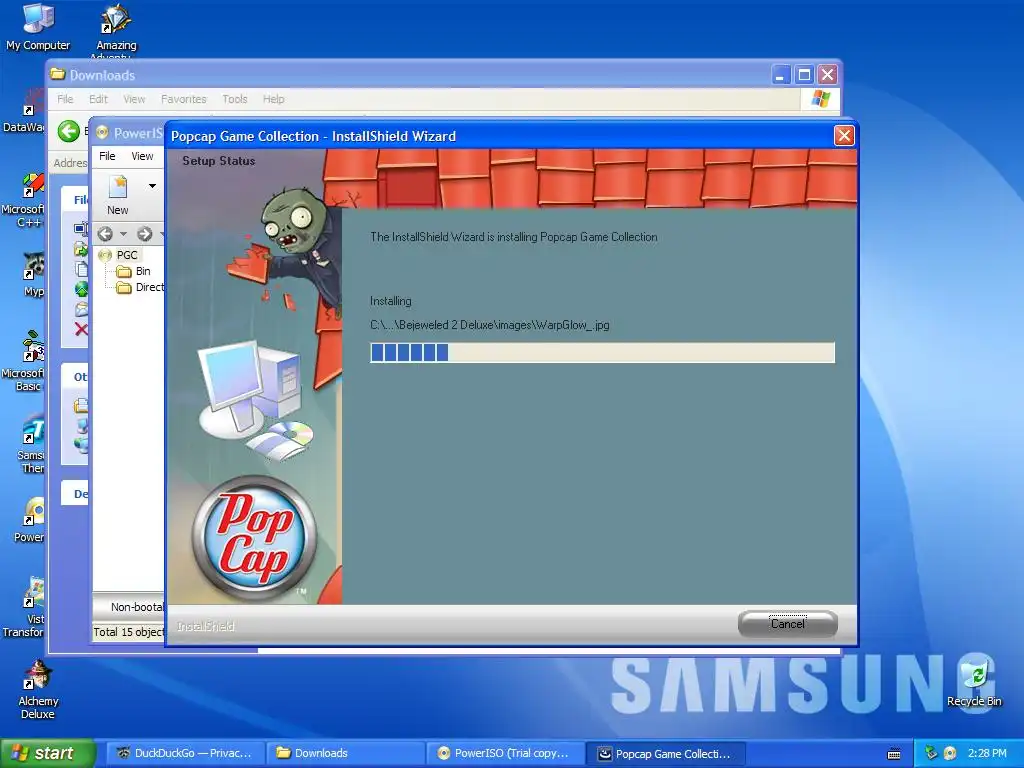The height and width of the screenshot is (768, 1024).
Task: Click the Windows Start button
Action: click(48, 753)
